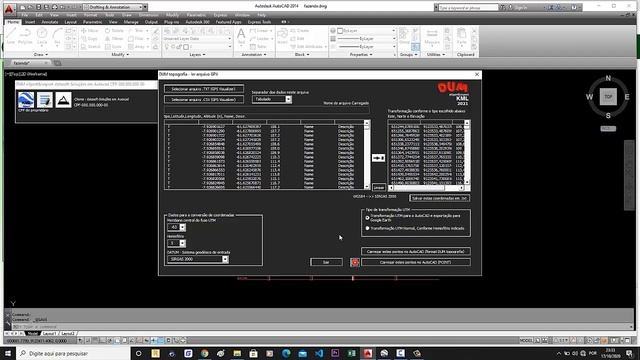Click Carregar pontos (format DUM topografia) button

pyautogui.click(x=416, y=251)
